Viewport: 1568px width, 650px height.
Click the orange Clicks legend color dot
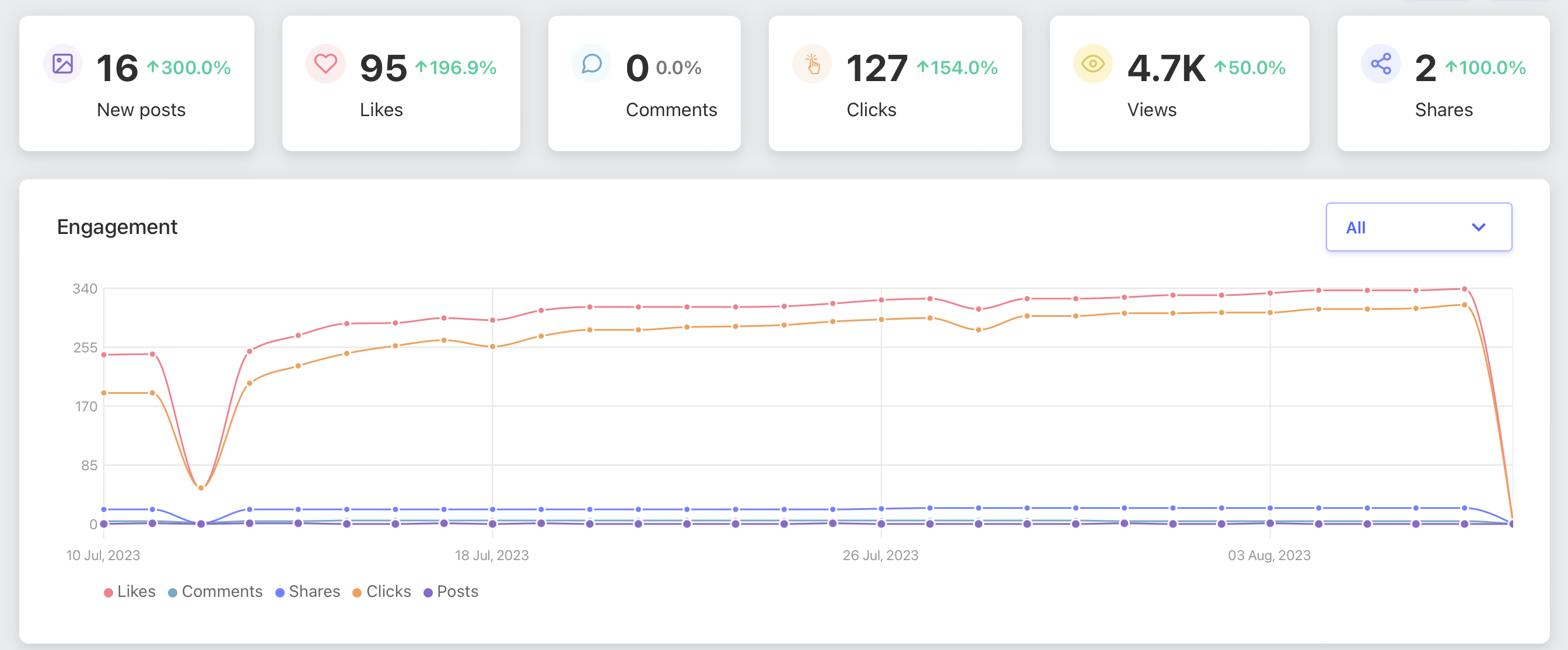click(x=358, y=593)
